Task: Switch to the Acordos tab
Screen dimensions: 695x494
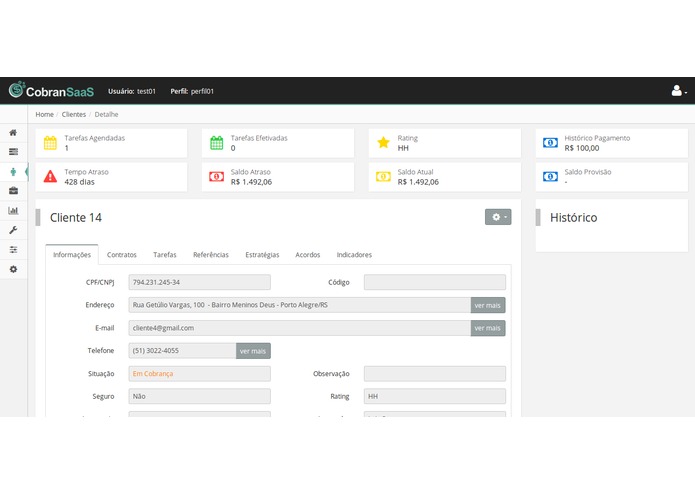Action: (308, 255)
